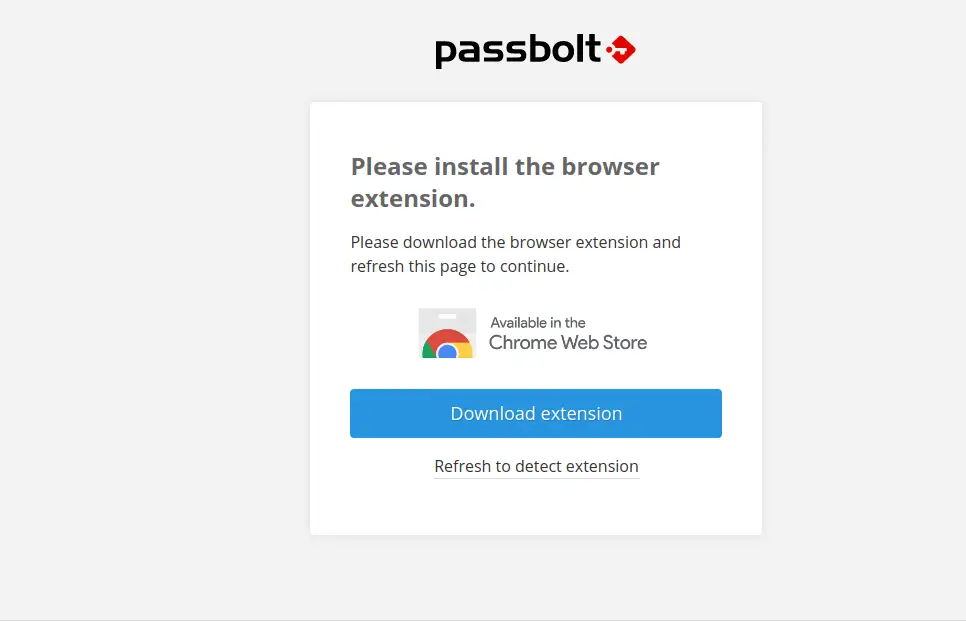966x621 pixels.
Task: Open the Chrome Web Store badge text
Action: pyautogui.click(x=567, y=342)
